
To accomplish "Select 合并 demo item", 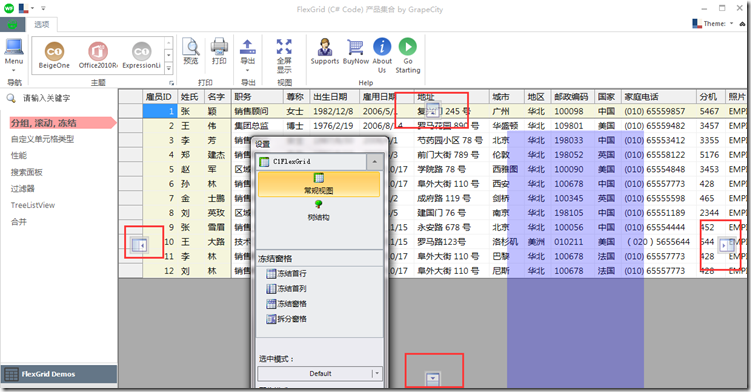I will point(19,222).
